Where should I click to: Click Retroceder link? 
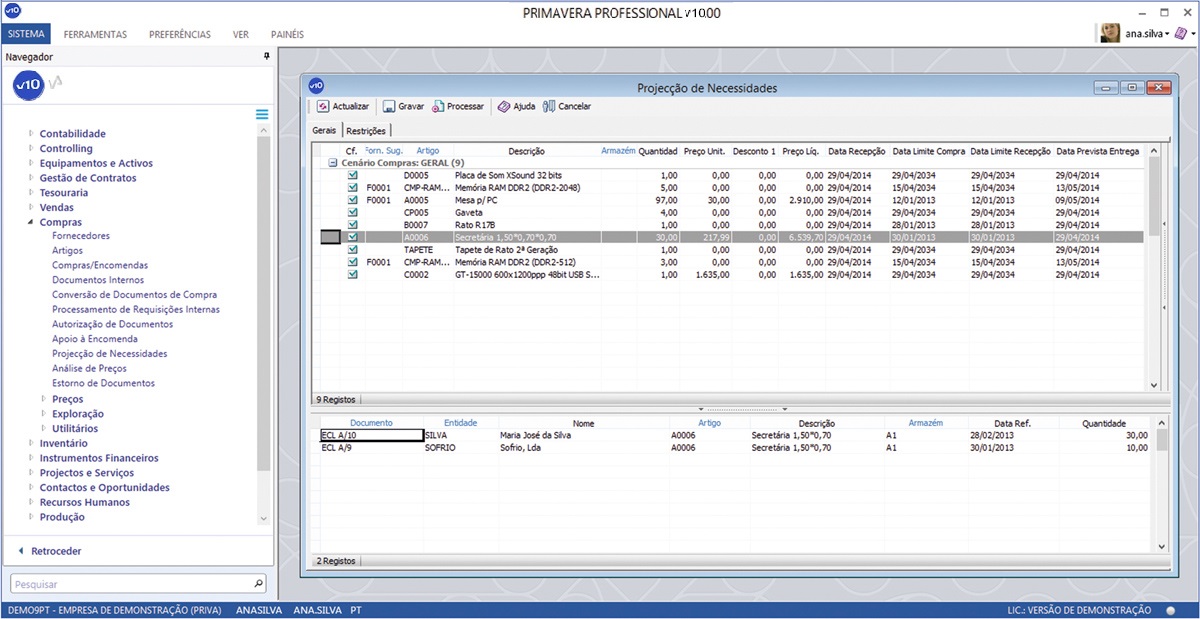coord(56,551)
